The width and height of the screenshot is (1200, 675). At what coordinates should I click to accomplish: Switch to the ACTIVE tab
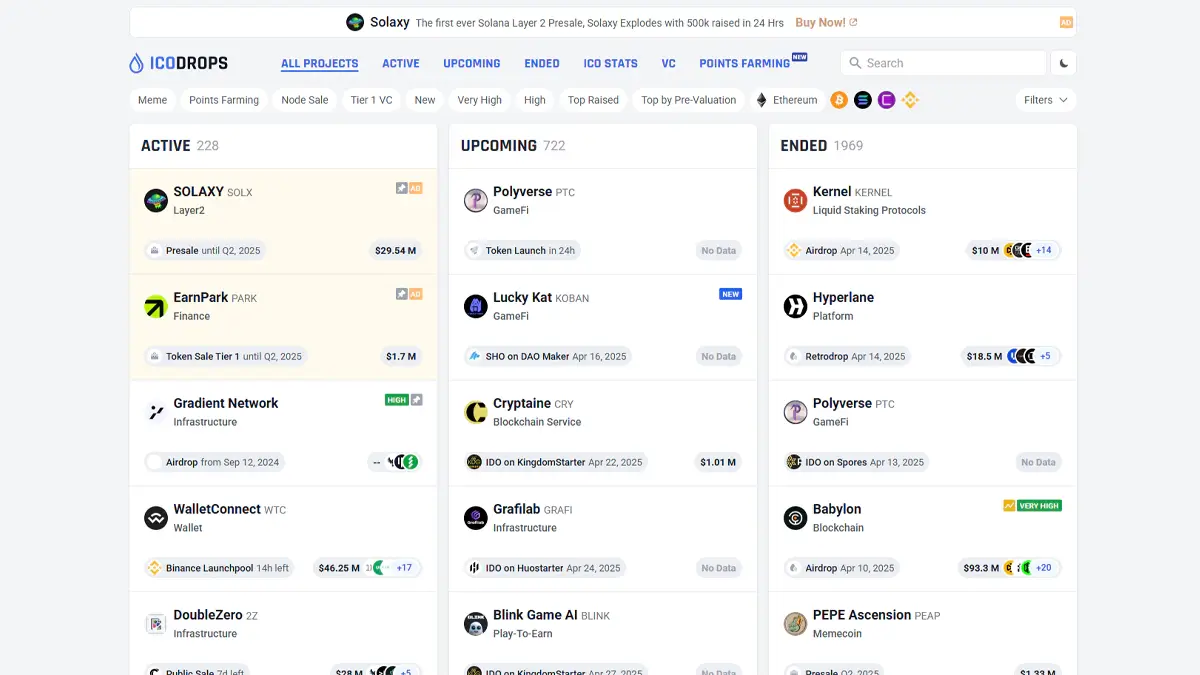coord(401,63)
